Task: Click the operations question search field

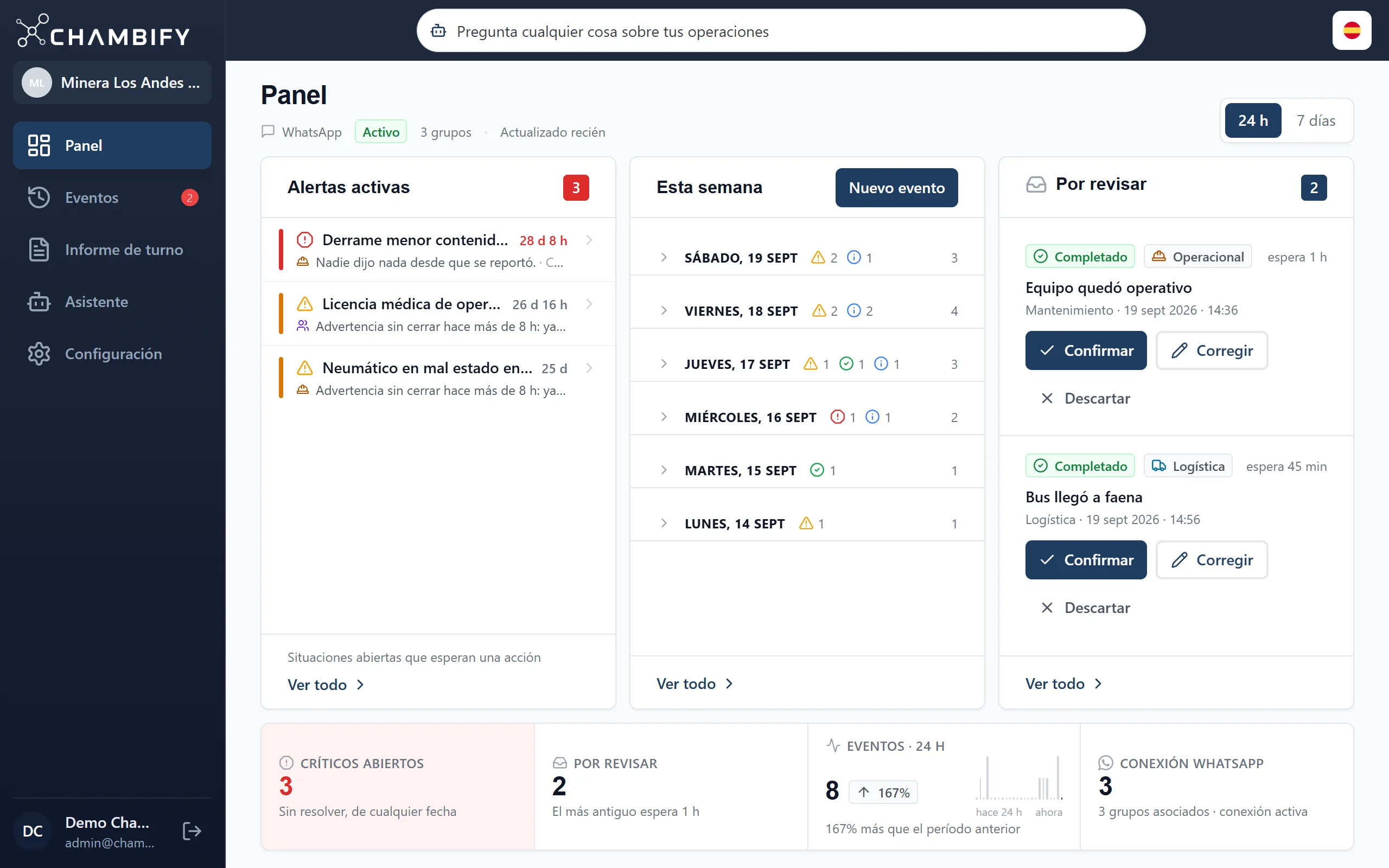Action: [781, 31]
